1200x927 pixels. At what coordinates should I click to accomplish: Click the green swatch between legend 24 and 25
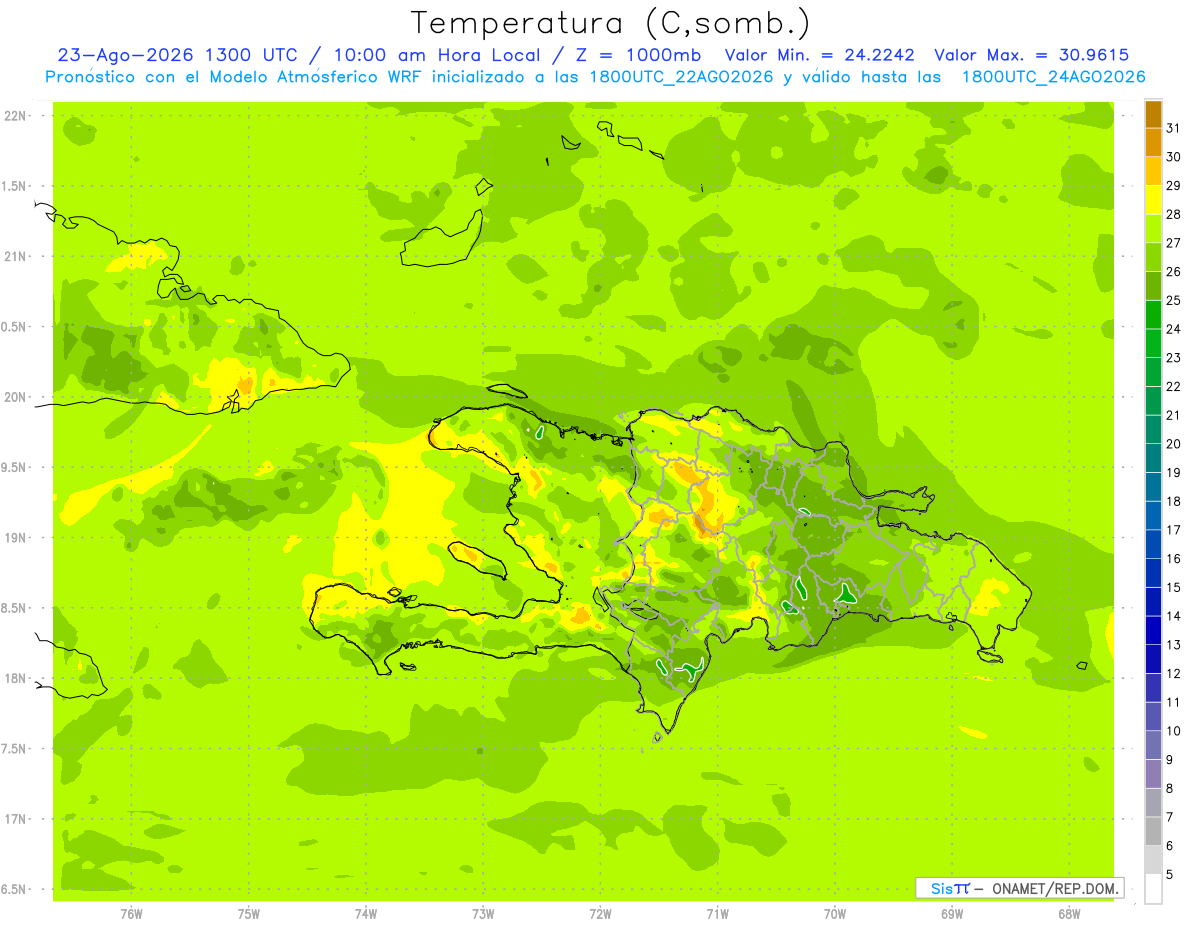pyautogui.click(x=1153, y=314)
